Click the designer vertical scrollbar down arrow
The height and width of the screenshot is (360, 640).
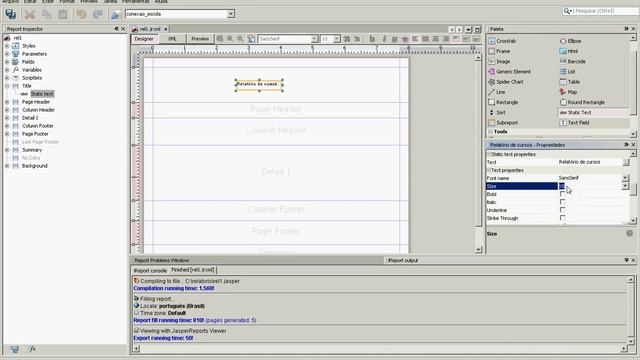pyautogui.click(x=478, y=250)
